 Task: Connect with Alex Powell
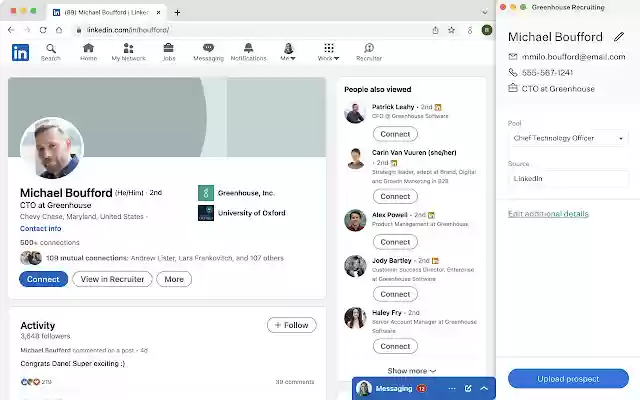pyautogui.click(x=395, y=242)
